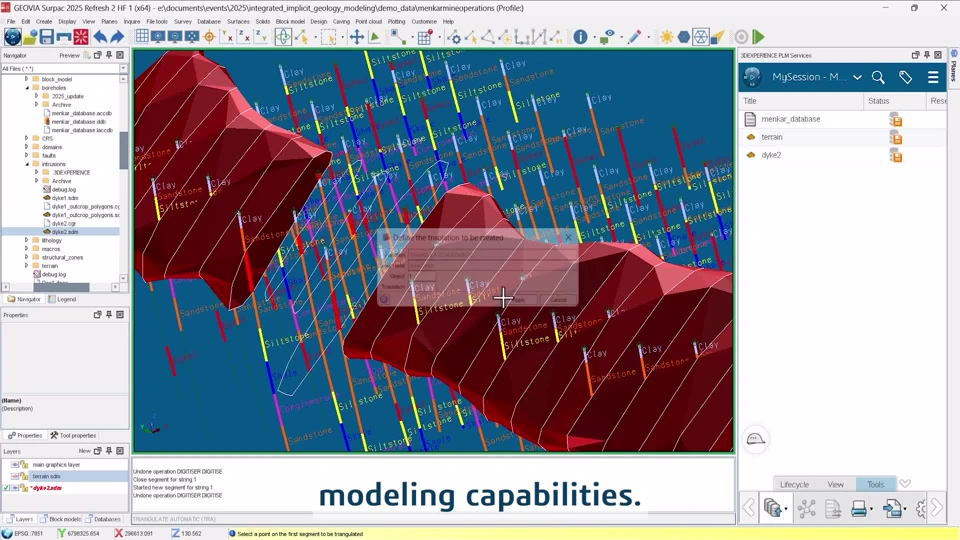This screenshot has width=960, height=540.
Task: Click the command input field below the message log
Action: (433, 519)
